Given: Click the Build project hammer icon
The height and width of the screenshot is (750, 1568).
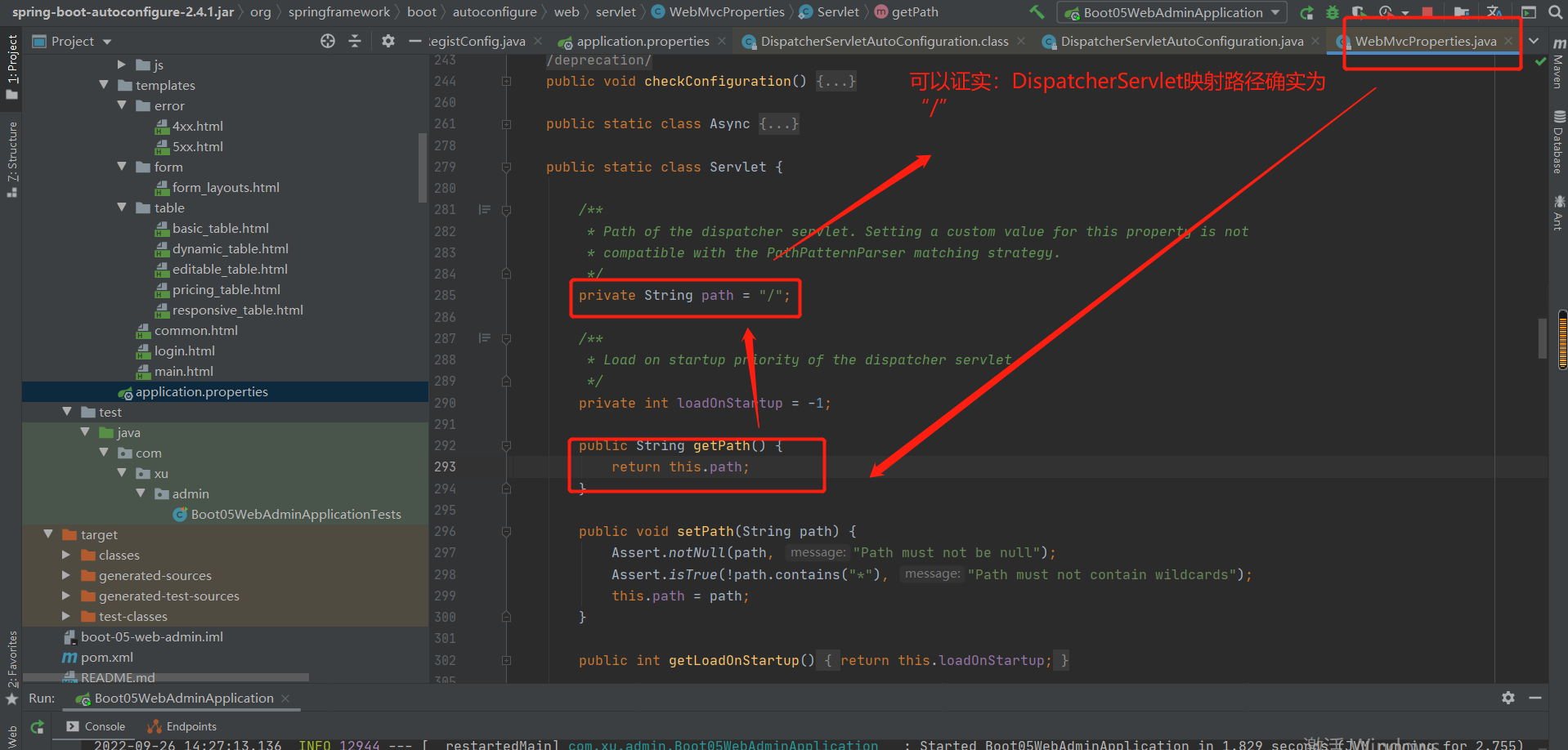Looking at the screenshot, I should (x=1037, y=12).
